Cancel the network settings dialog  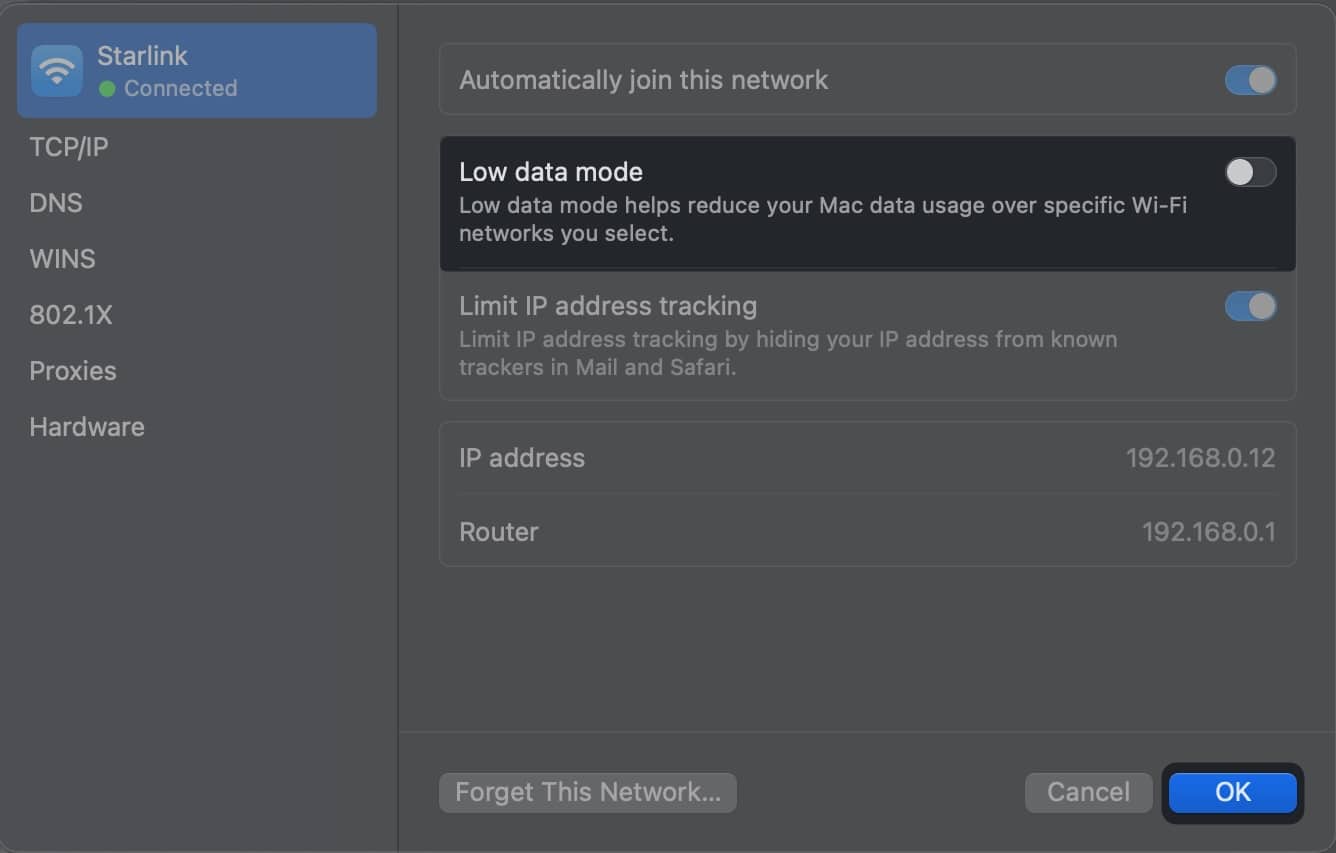coord(1088,792)
